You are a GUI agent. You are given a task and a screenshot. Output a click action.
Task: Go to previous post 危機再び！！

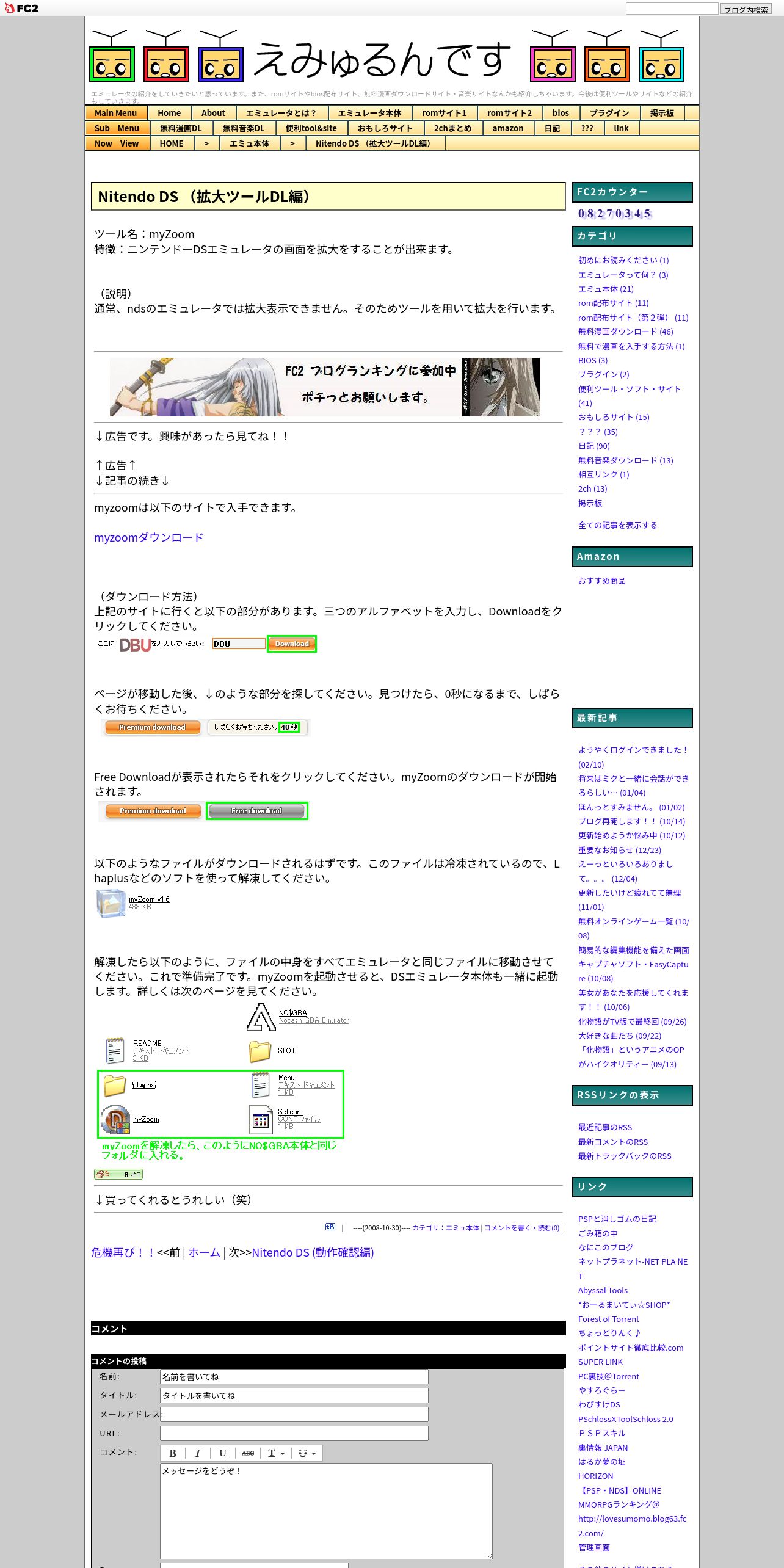coord(123,1253)
